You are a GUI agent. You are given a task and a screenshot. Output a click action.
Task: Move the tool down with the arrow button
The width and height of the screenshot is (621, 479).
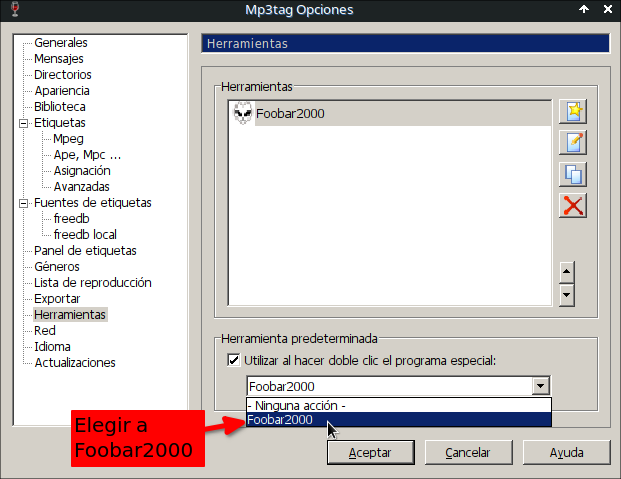tap(567, 295)
